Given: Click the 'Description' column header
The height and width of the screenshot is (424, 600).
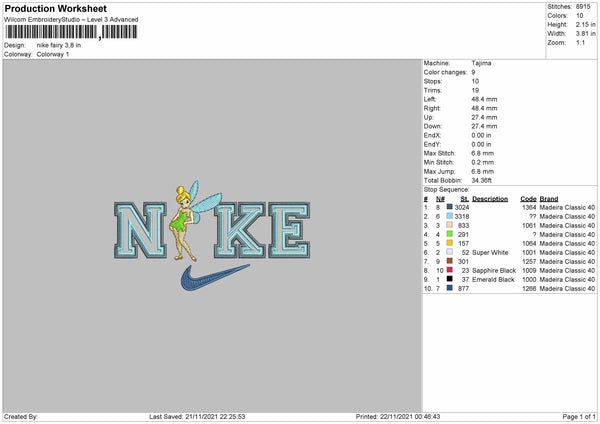Looking at the screenshot, I should 490,199.
